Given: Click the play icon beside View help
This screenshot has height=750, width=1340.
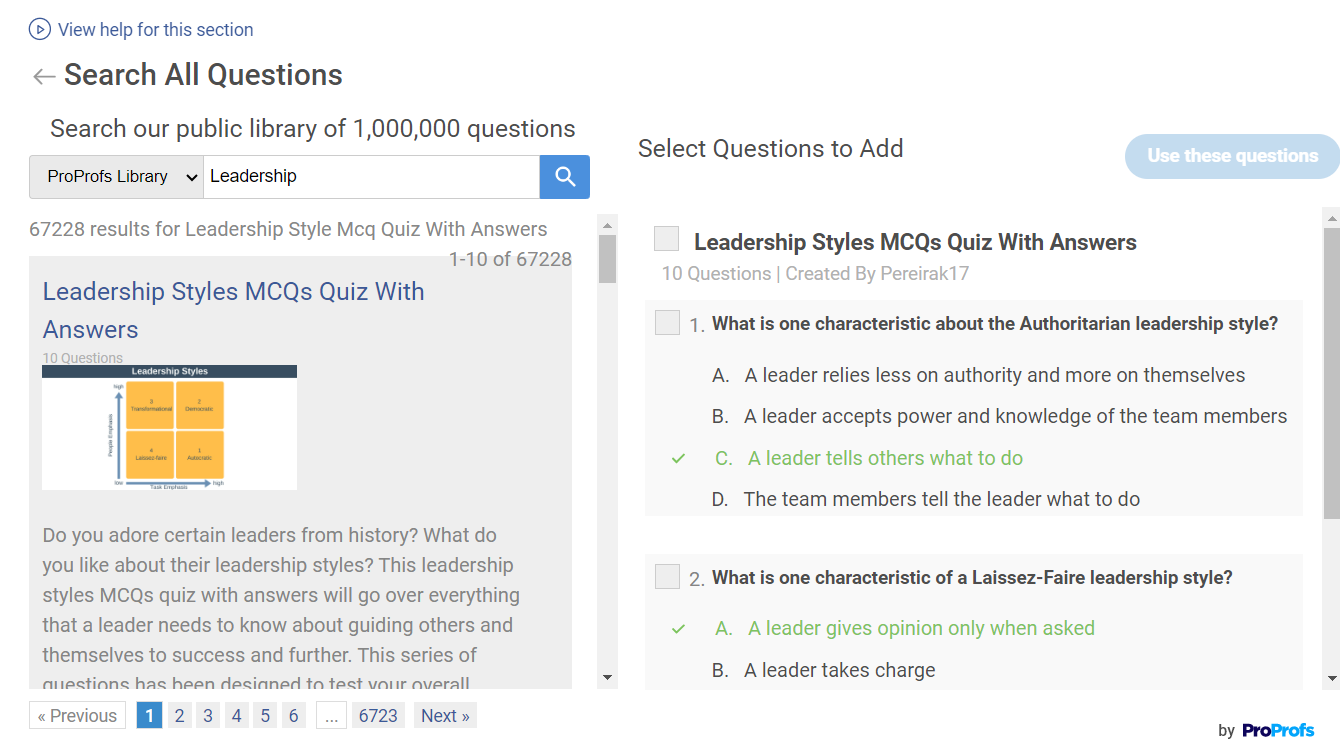Looking at the screenshot, I should [40, 29].
